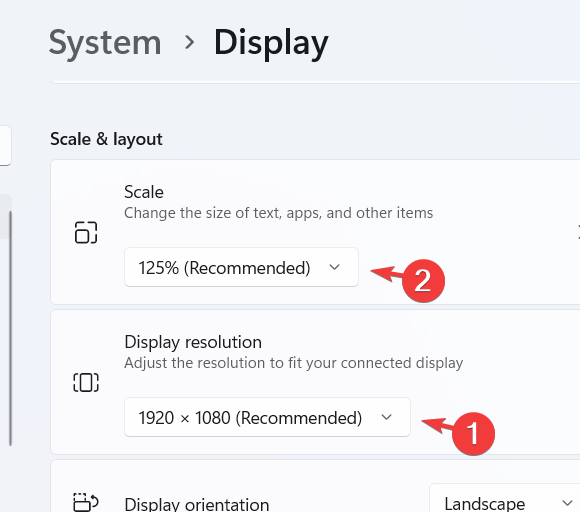Screen dimensions: 580x512
Task: Click the left sidebar vertical scrollbar
Action: [x=10, y=329]
